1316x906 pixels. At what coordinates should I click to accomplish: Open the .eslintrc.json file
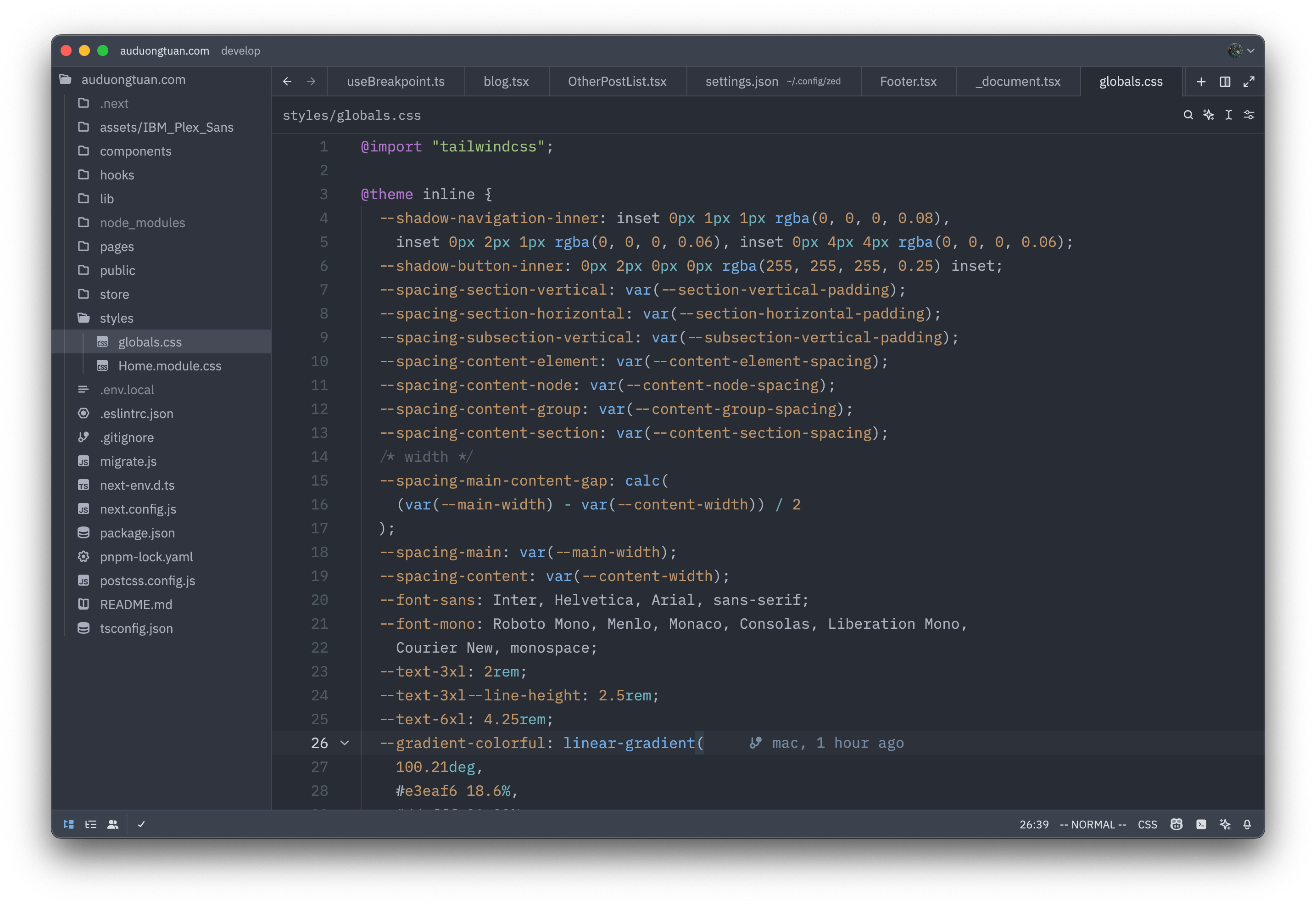(161, 413)
